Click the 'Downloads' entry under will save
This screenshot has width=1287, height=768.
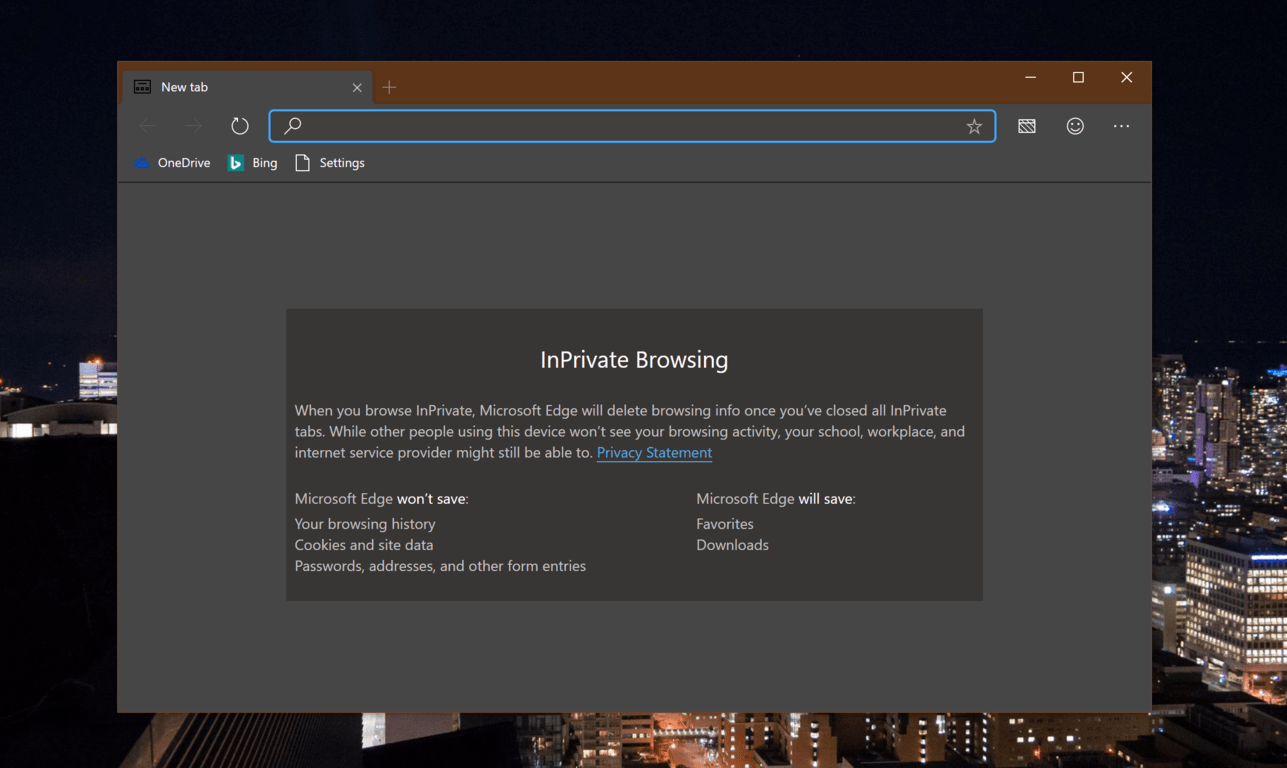coord(733,545)
